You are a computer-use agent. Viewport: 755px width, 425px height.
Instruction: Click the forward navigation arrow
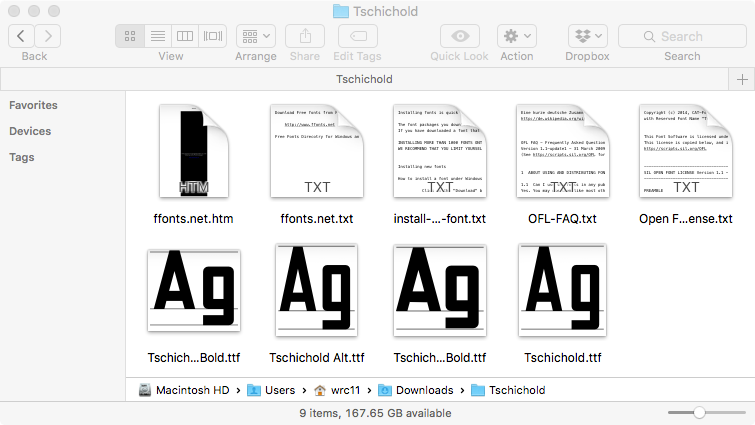(47, 36)
